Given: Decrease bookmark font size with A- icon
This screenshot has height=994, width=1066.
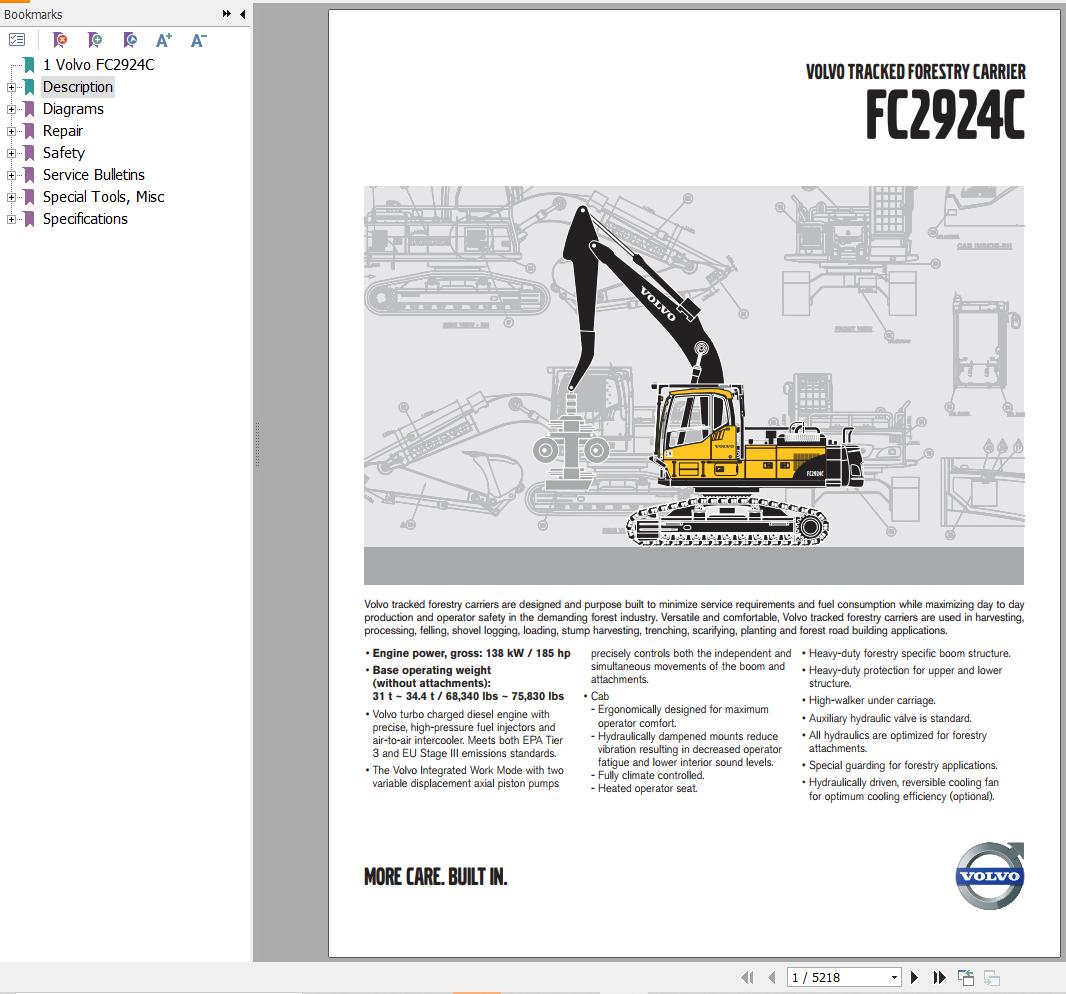Looking at the screenshot, I should coord(199,40).
